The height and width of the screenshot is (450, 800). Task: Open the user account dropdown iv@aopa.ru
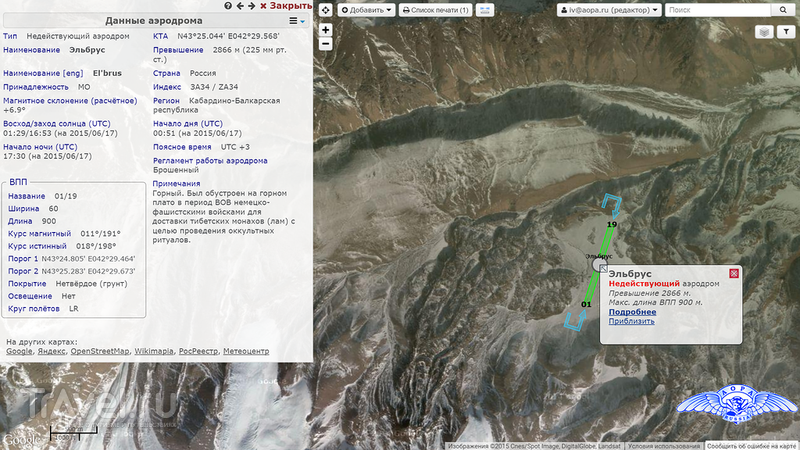(x=609, y=10)
